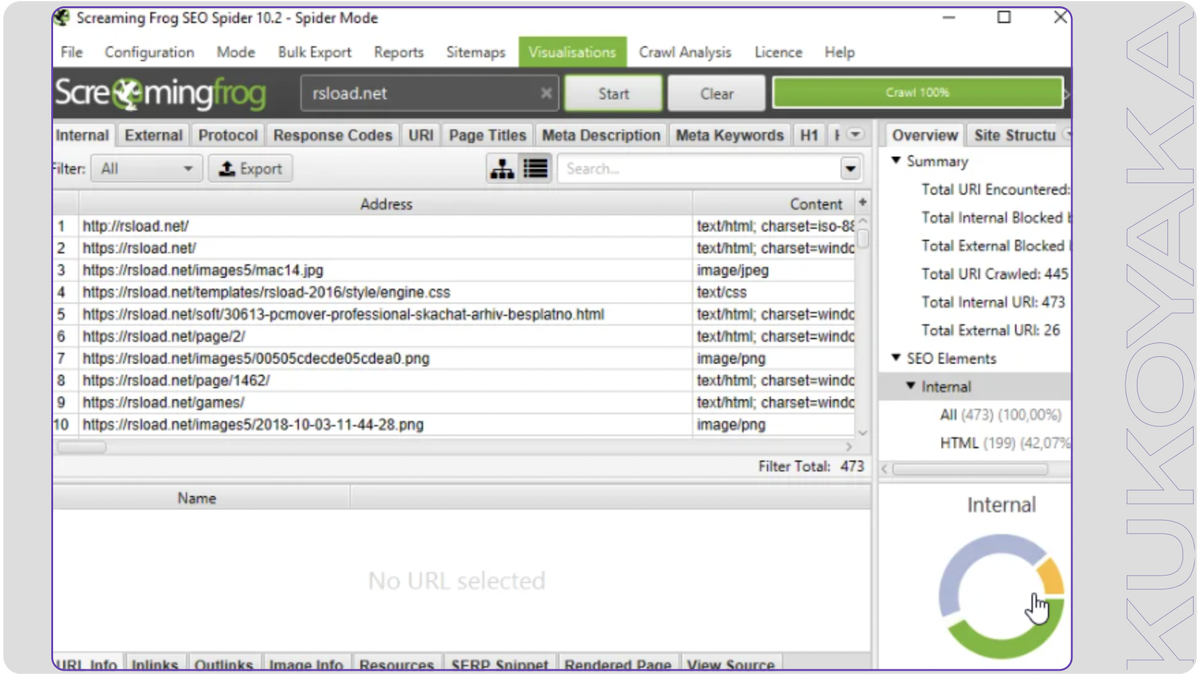Viewport: 1200px width, 675px height.
Task: Select the Meta Keywords tab
Action: point(730,135)
